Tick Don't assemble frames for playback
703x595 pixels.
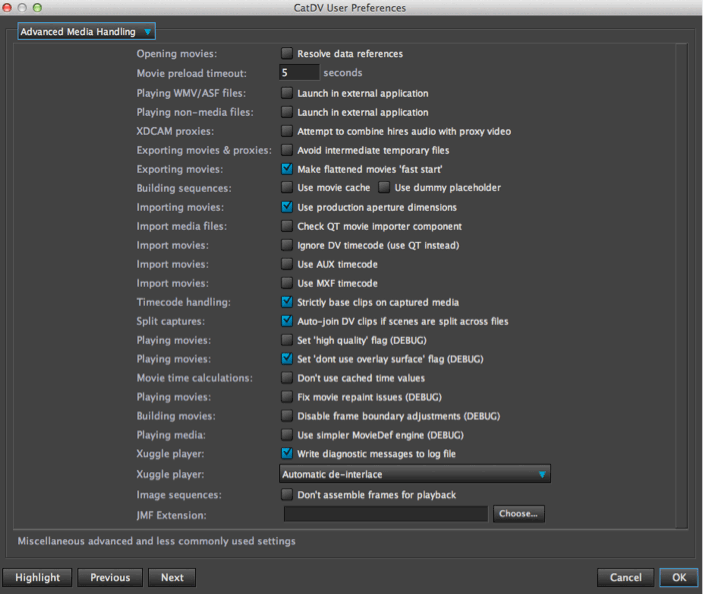click(287, 495)
